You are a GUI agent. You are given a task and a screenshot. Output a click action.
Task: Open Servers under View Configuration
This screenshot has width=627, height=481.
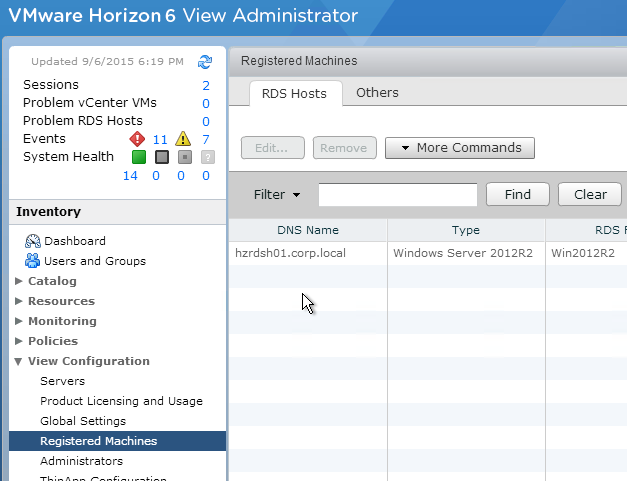coord(63,381)
